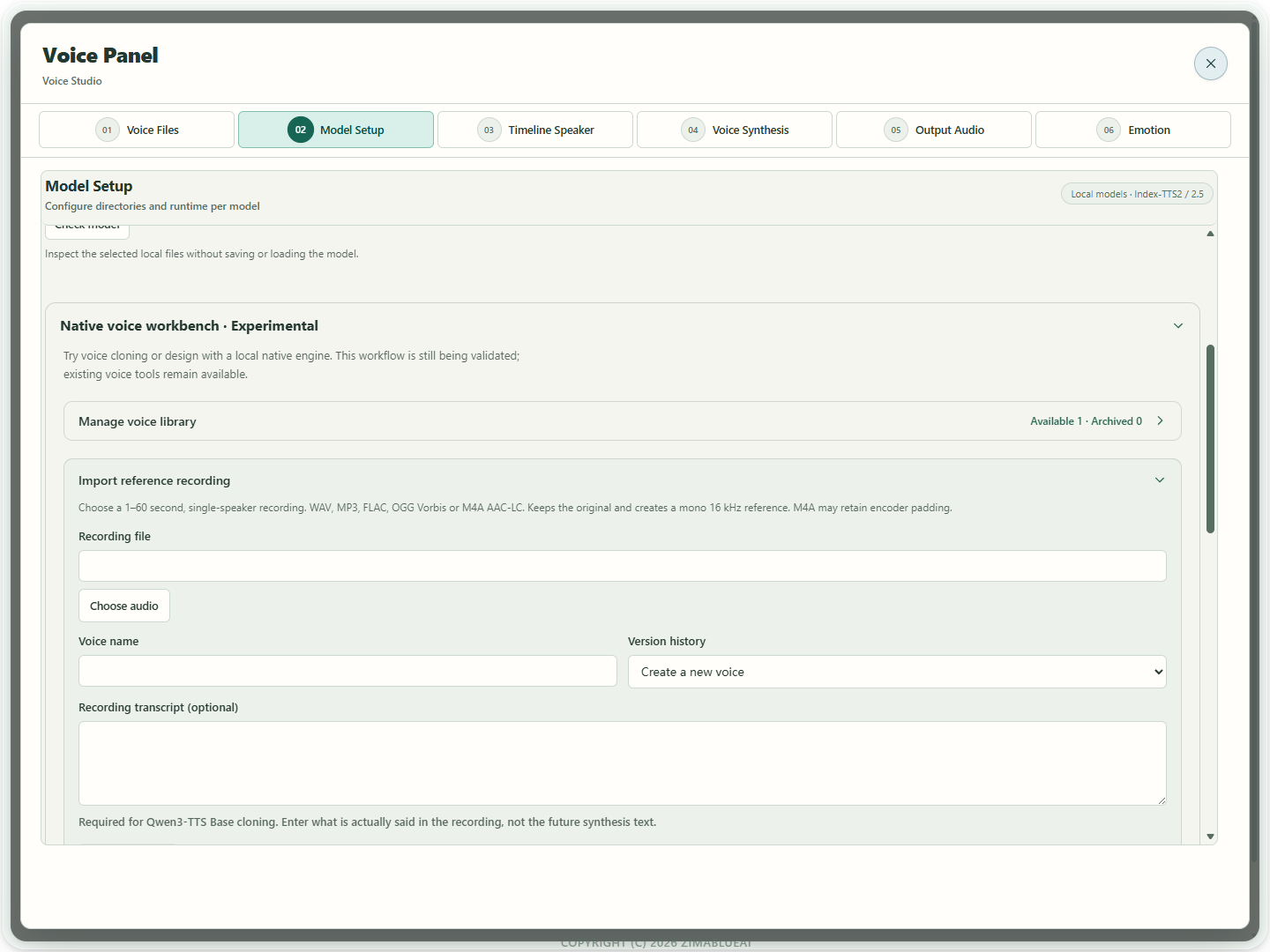Switch to the Emotion tab
Image resolution: width=1270 pixels, height=952 pixels.
(1133, 130)
